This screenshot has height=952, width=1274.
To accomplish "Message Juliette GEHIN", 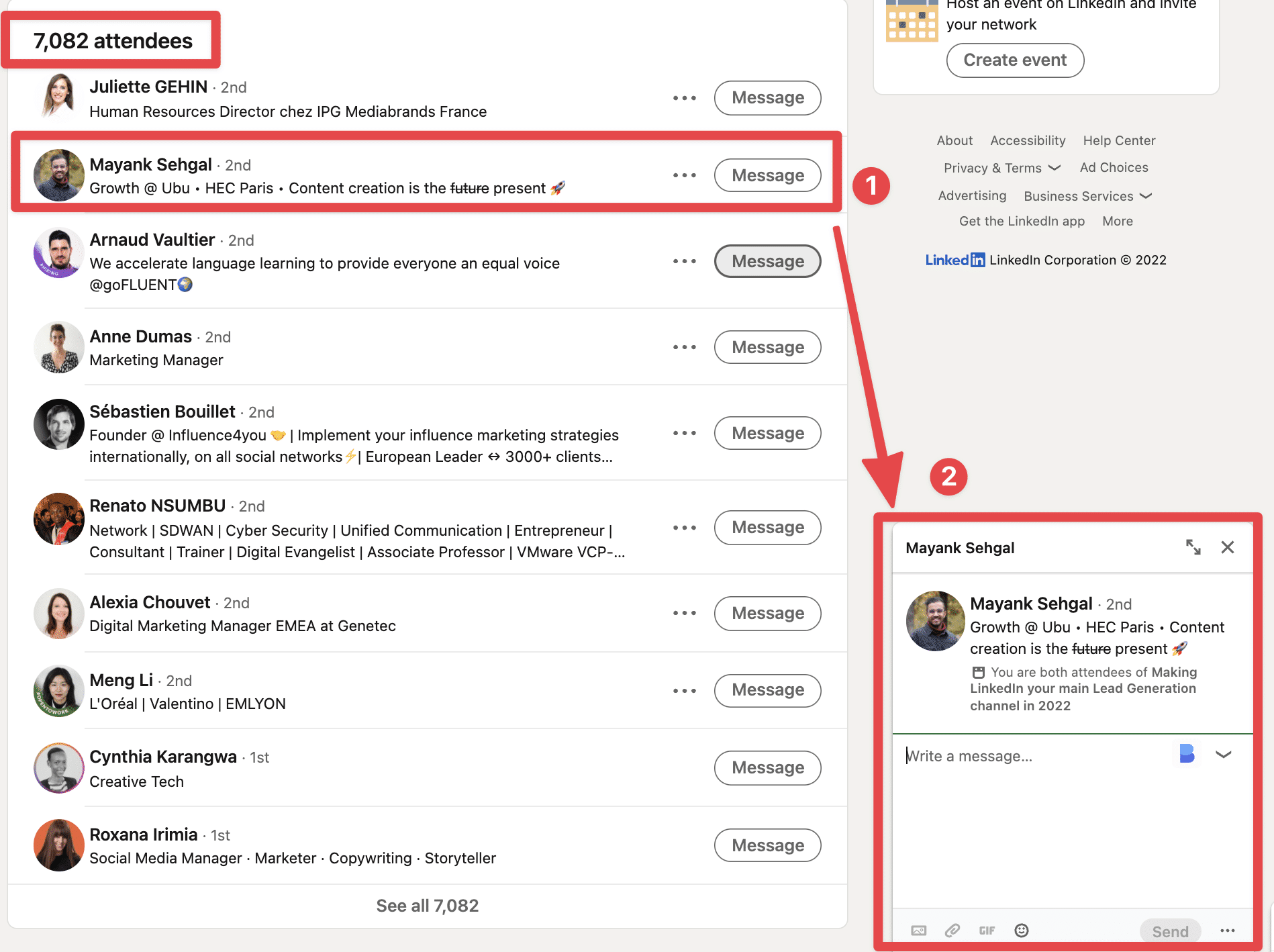I will coord(767,98).
